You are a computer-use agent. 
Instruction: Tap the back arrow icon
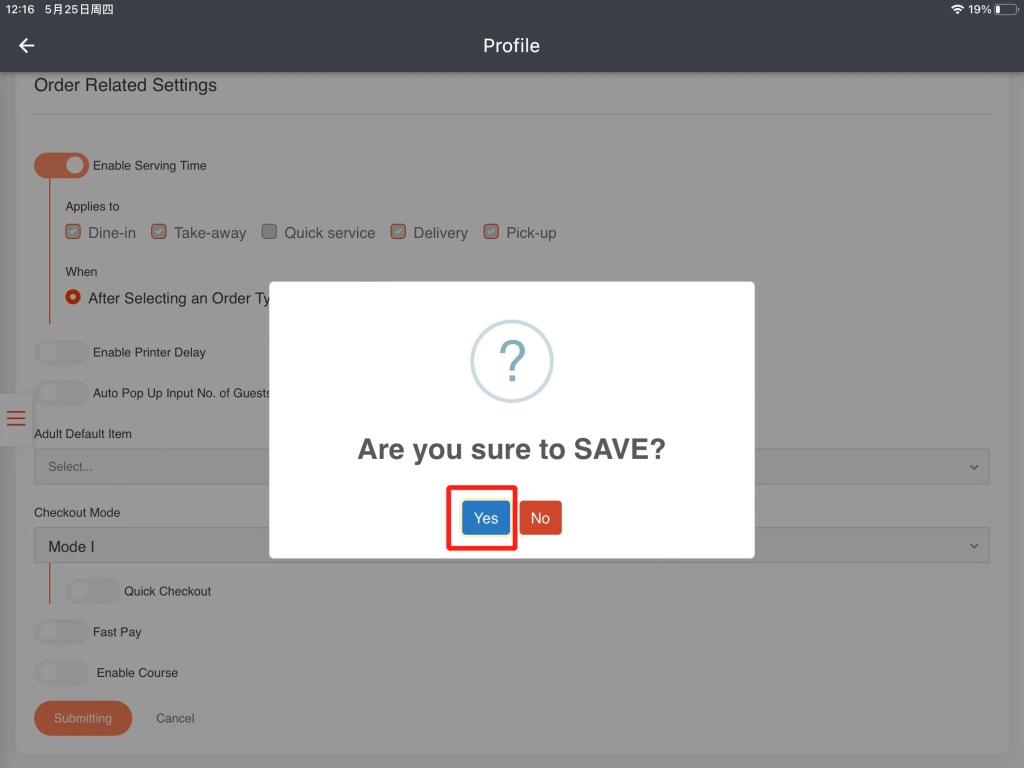pos(27,46)
